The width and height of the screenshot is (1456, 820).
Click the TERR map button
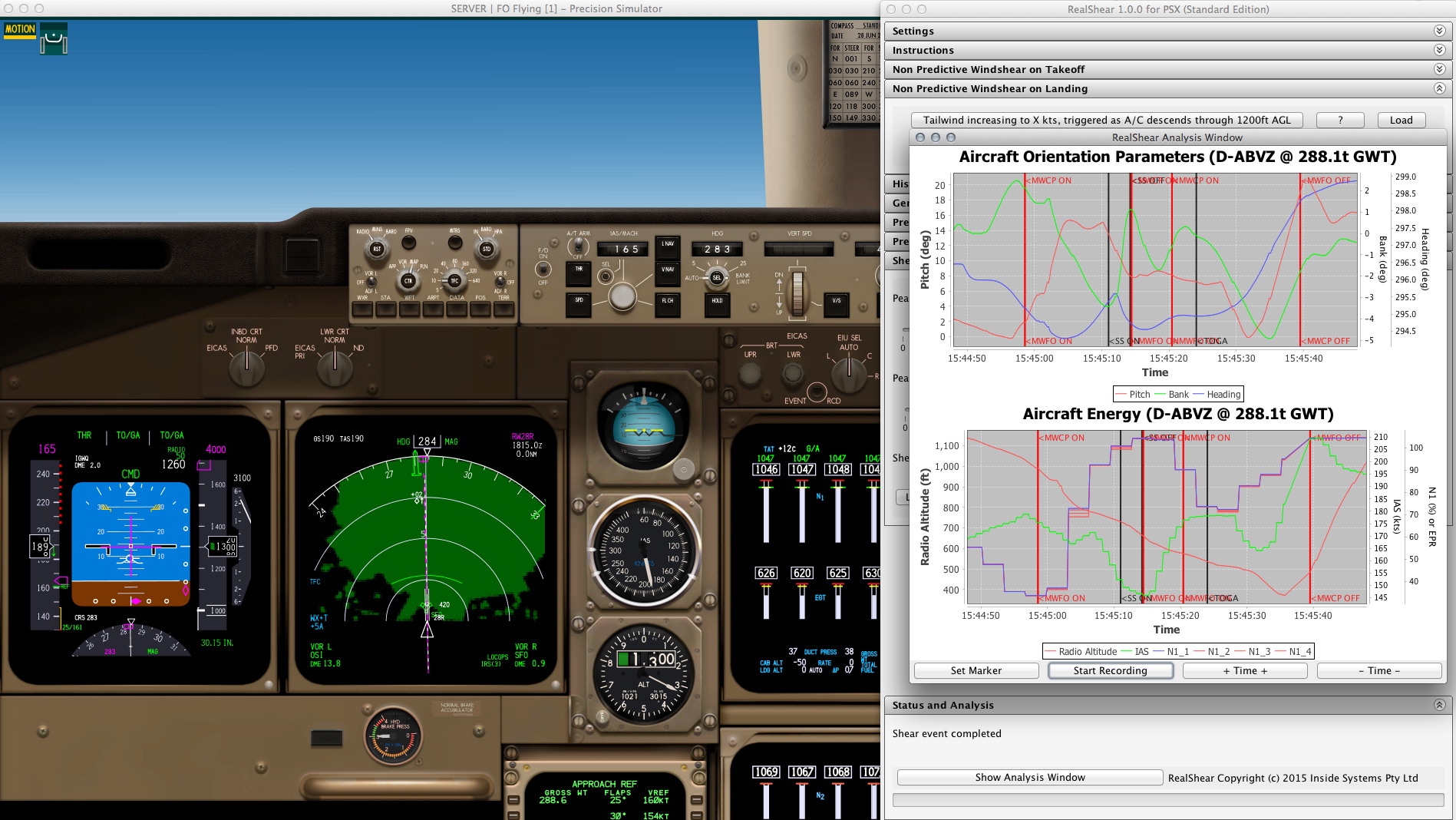(x=503, y=309)
